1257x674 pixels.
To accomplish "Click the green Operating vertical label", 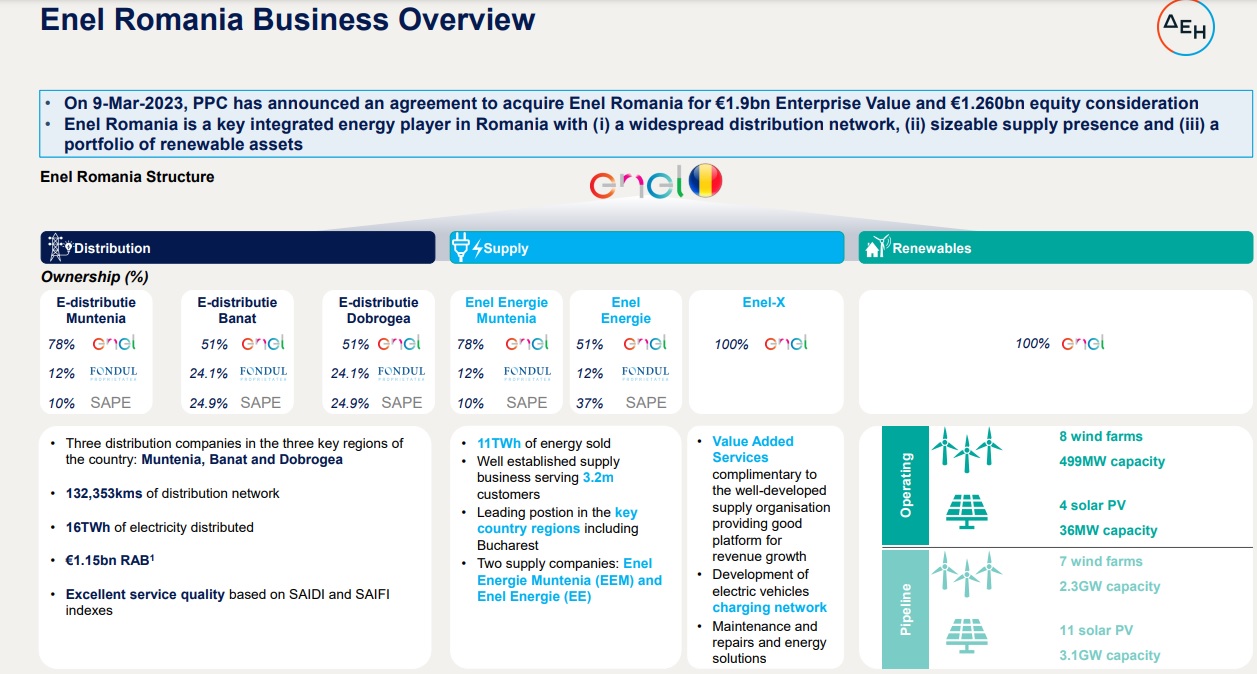I will click(906, 485).
